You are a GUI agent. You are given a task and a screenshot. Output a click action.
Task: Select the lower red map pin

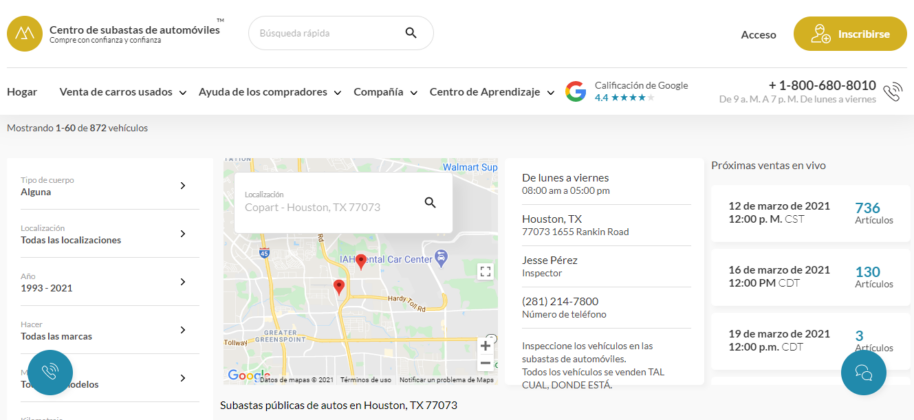click(x=339, y=287)
